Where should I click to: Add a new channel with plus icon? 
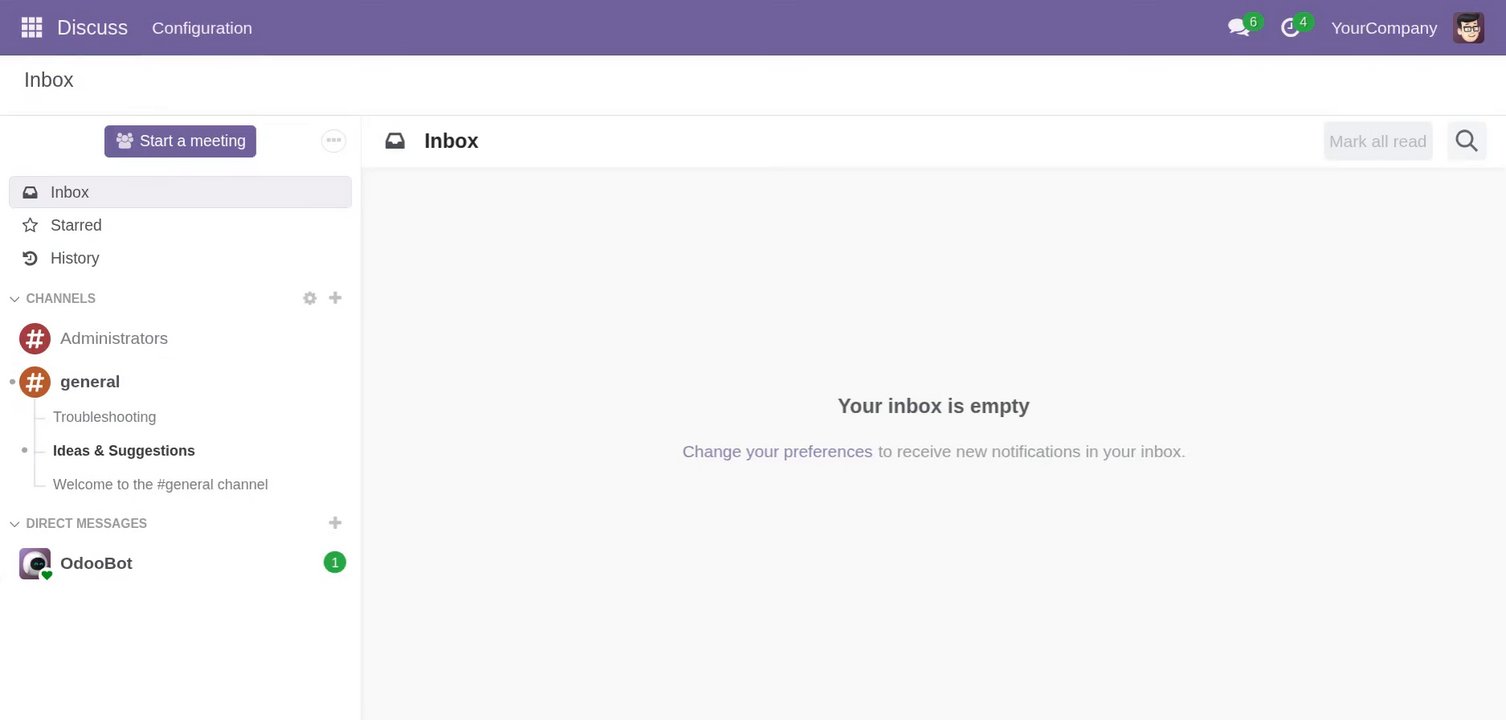(x=335, y=298)
